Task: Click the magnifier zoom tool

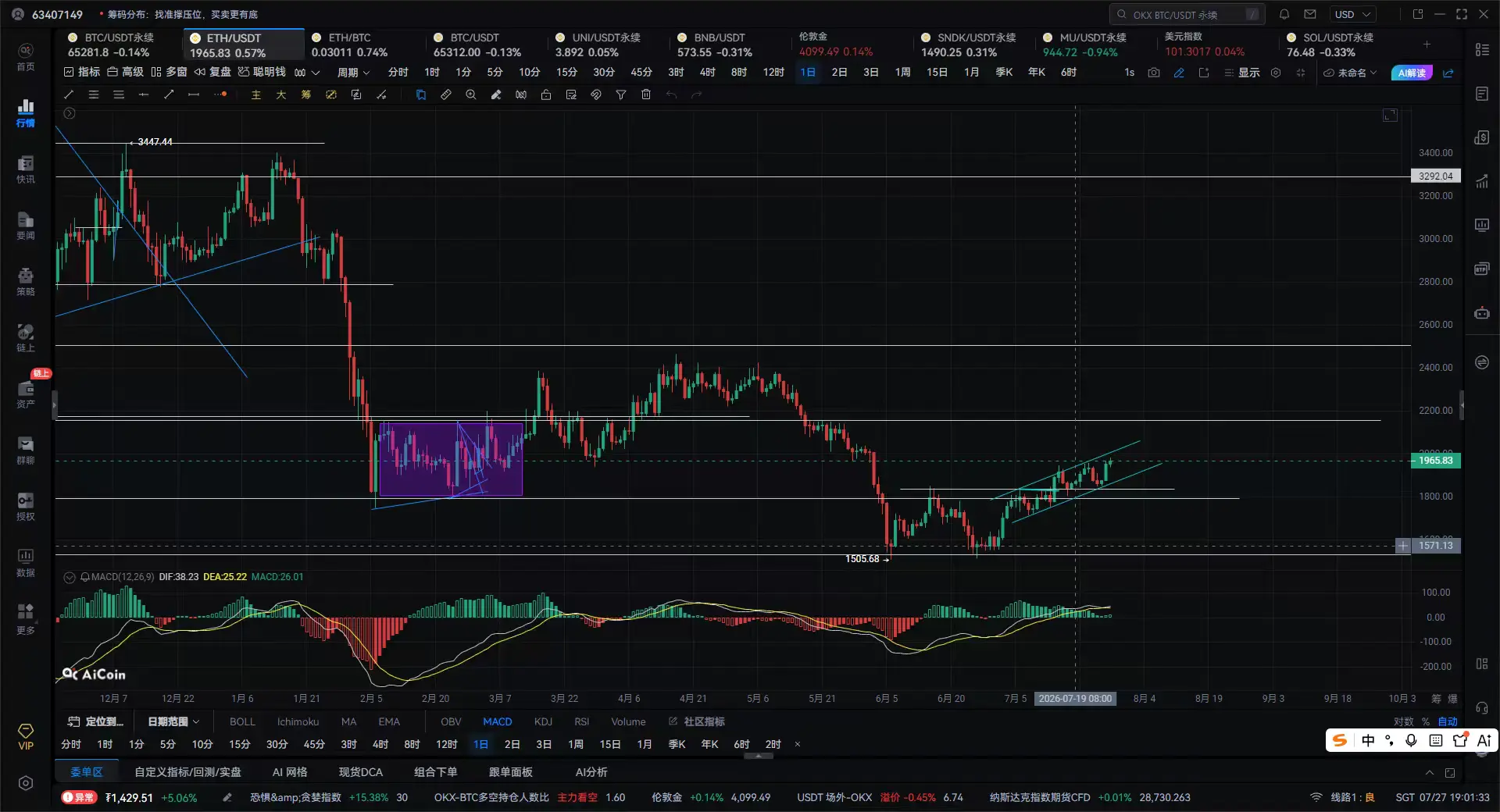Action: pos(471,94)
